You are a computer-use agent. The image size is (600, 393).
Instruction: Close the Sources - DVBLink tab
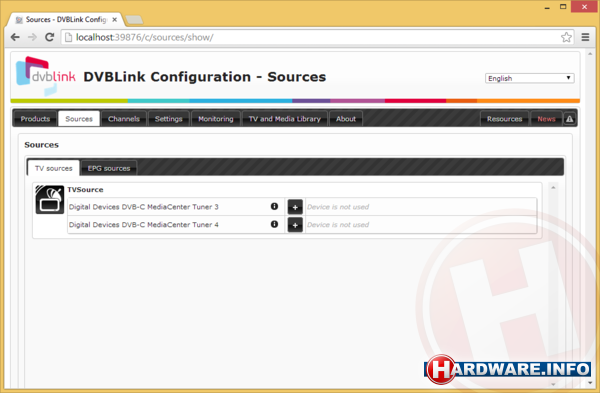[x=114, y=20]
